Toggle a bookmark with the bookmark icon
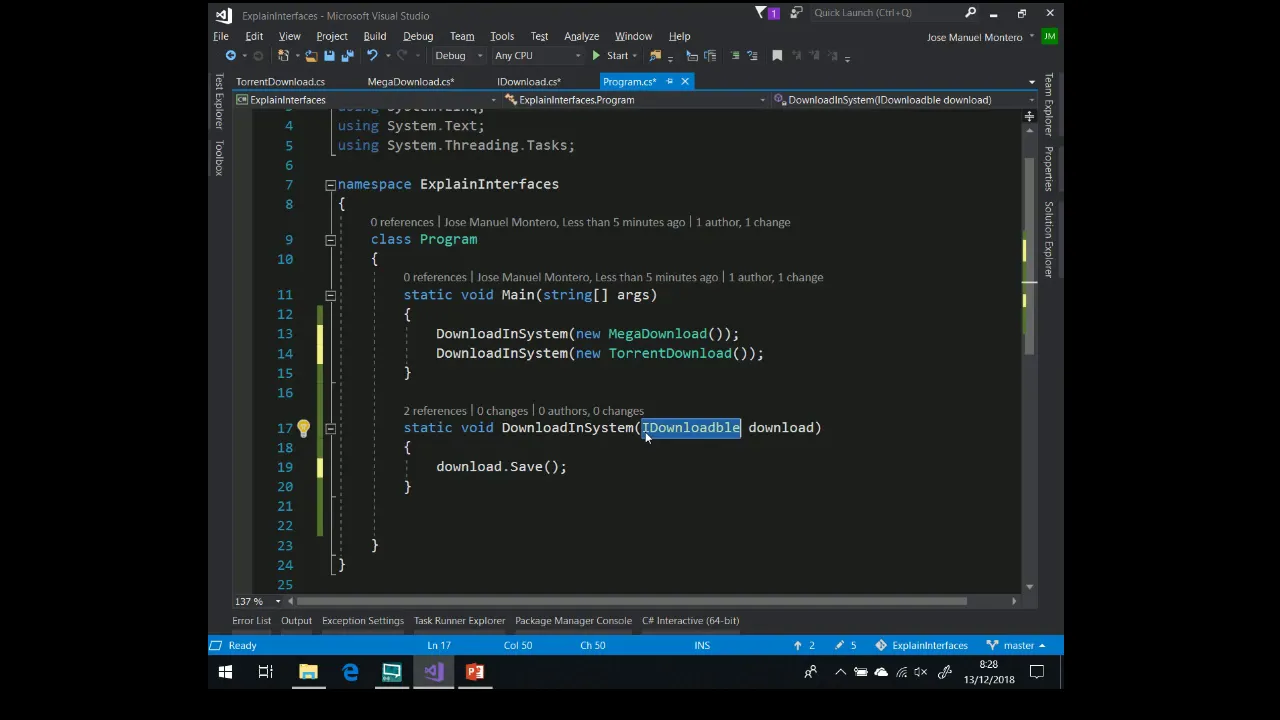Viewport: 1280px width, 720px height. pos(777,55)
